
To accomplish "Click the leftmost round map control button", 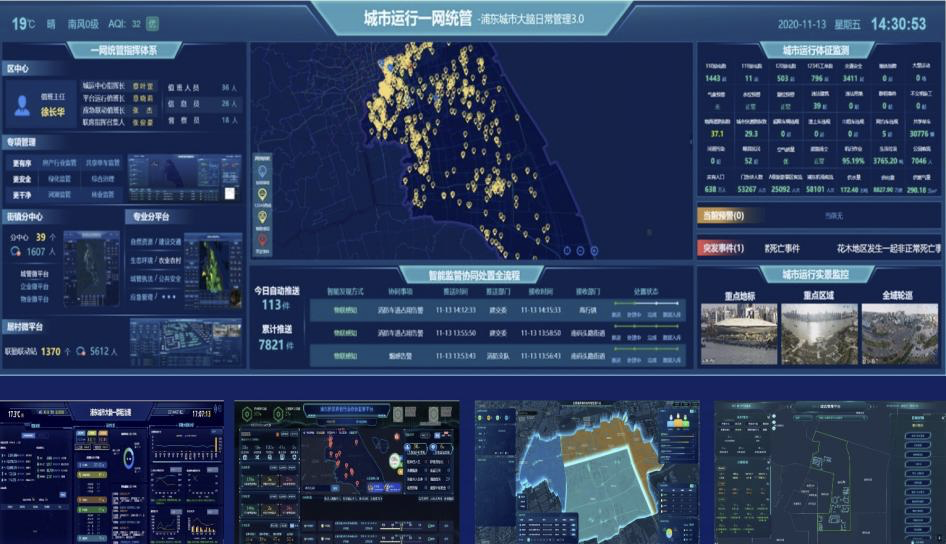I will click(567, 250).
